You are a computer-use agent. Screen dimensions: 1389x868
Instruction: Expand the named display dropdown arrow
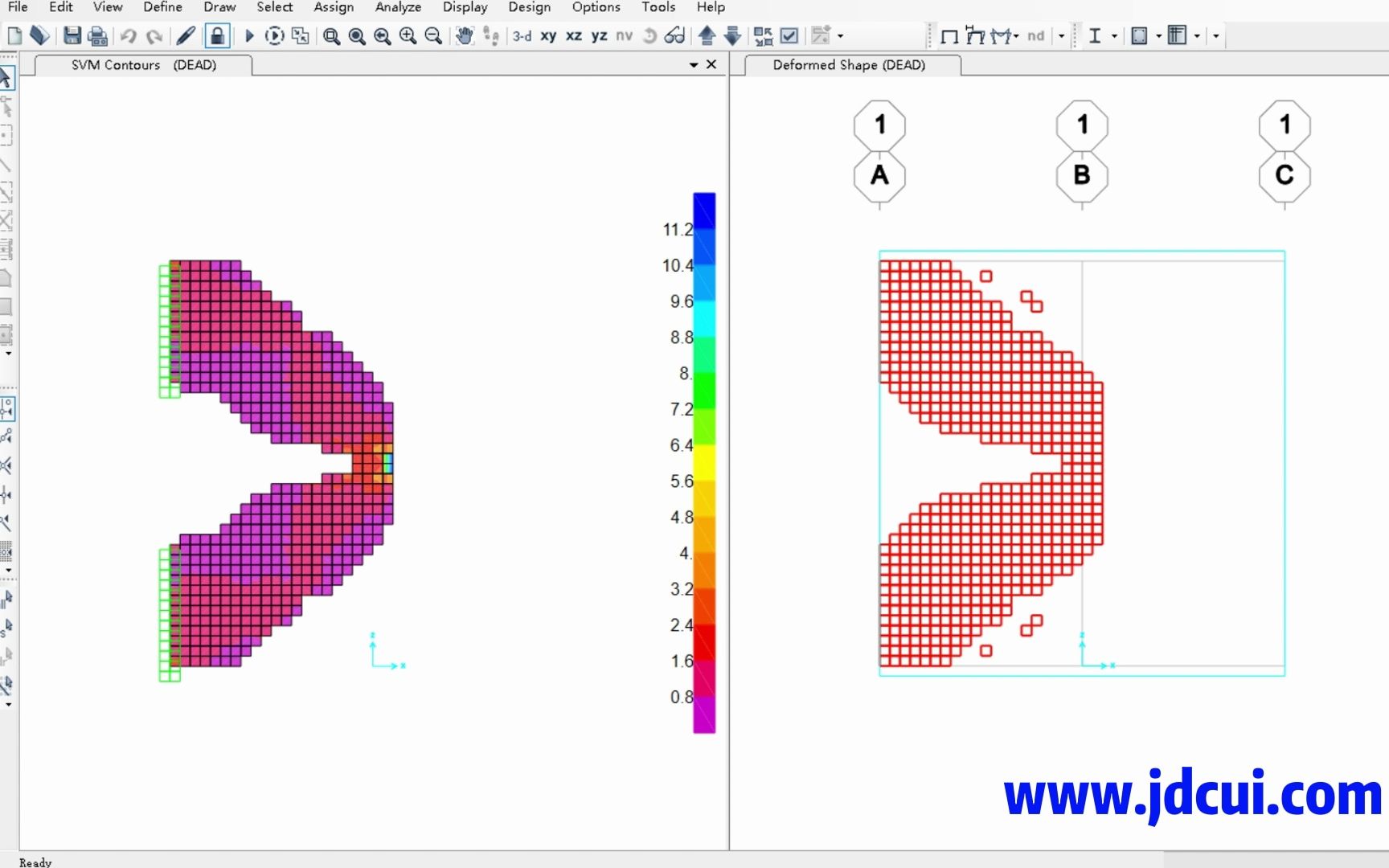click(x=841, y=35)
